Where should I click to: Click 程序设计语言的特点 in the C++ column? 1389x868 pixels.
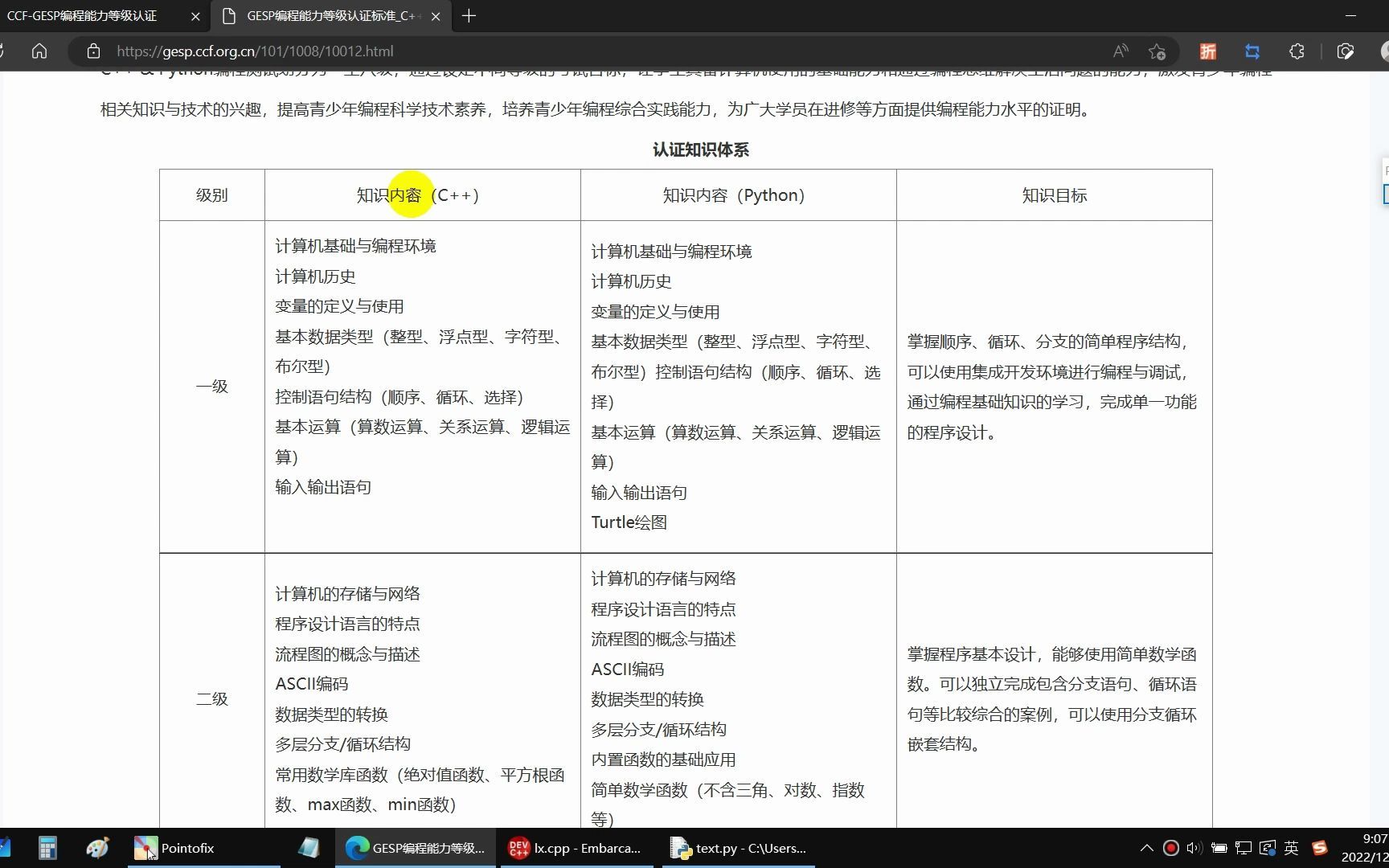(347, 624)
